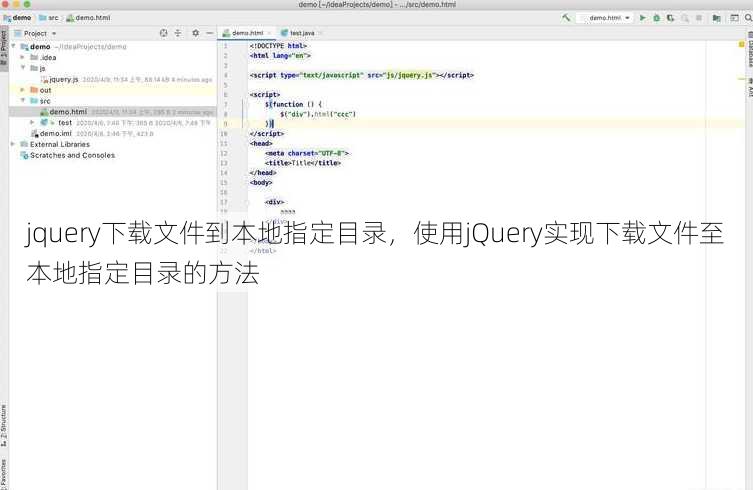Expand the .idea folder arrow
Viewport: 753px width, 490px height.
(x=23, y=57)
